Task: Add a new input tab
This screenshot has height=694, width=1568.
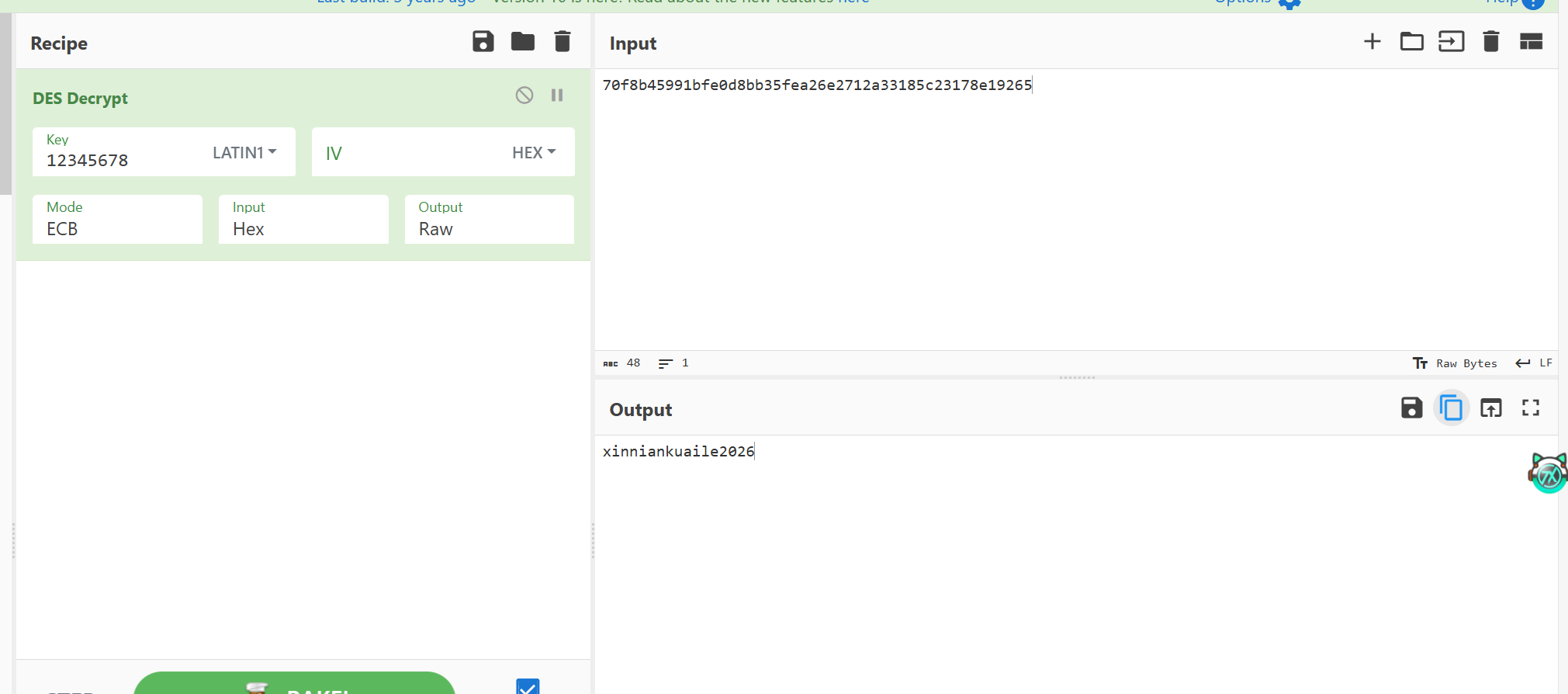Action: coord(1372,42)
